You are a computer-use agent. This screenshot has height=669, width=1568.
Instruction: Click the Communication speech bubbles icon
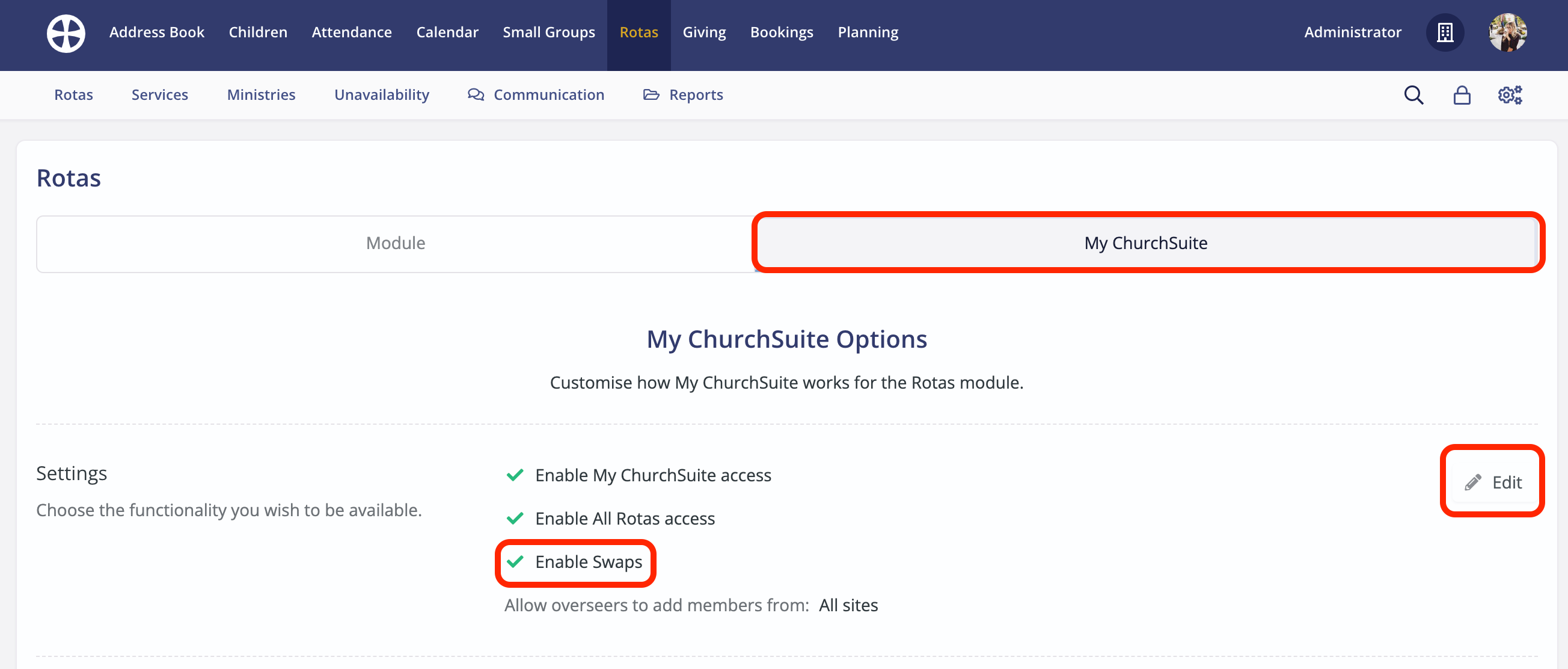click(x=476, y=95)
